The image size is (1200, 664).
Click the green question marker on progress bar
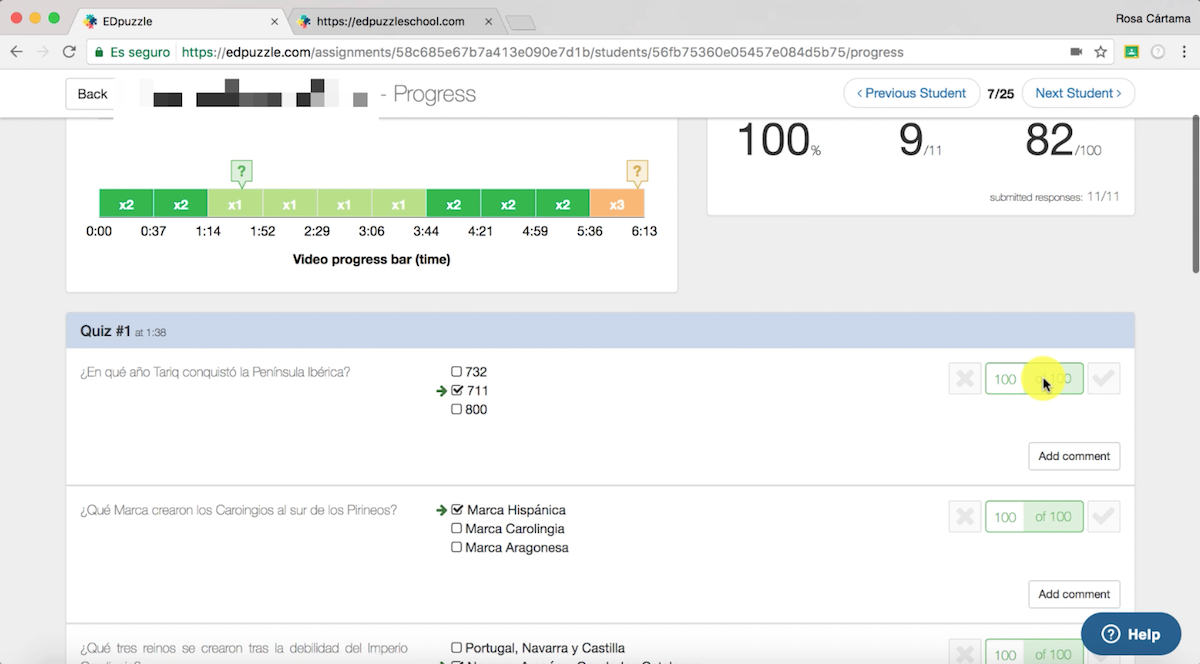pos(240,171)
